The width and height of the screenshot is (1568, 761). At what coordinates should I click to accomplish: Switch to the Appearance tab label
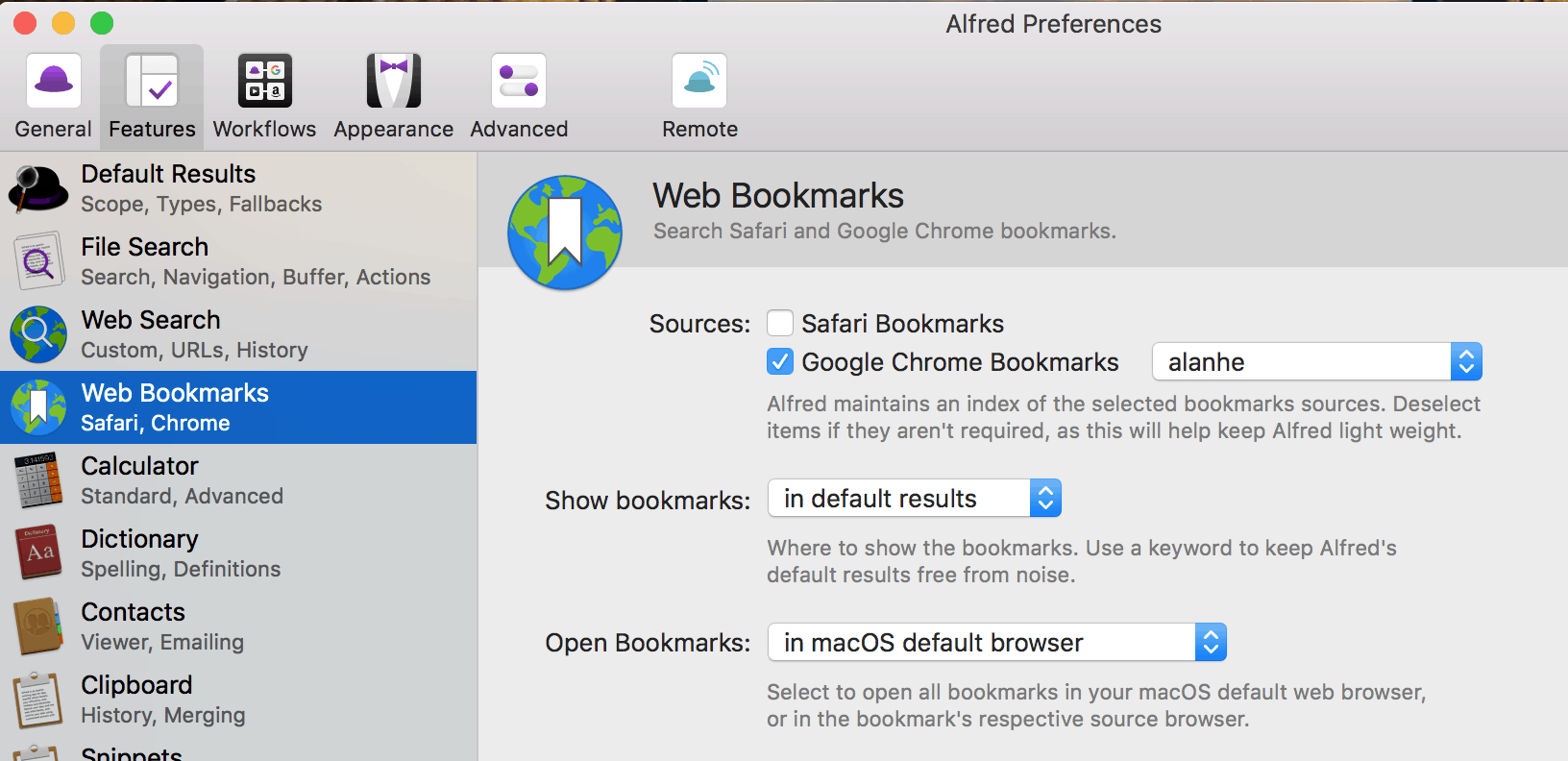coord(394,129)
